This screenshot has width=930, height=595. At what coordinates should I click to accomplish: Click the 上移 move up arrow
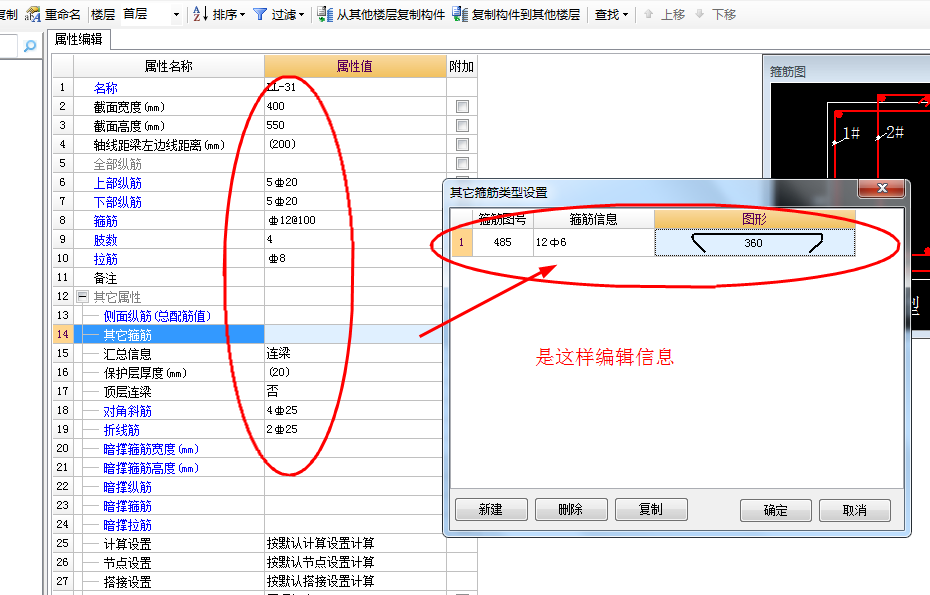pos(649,14)
